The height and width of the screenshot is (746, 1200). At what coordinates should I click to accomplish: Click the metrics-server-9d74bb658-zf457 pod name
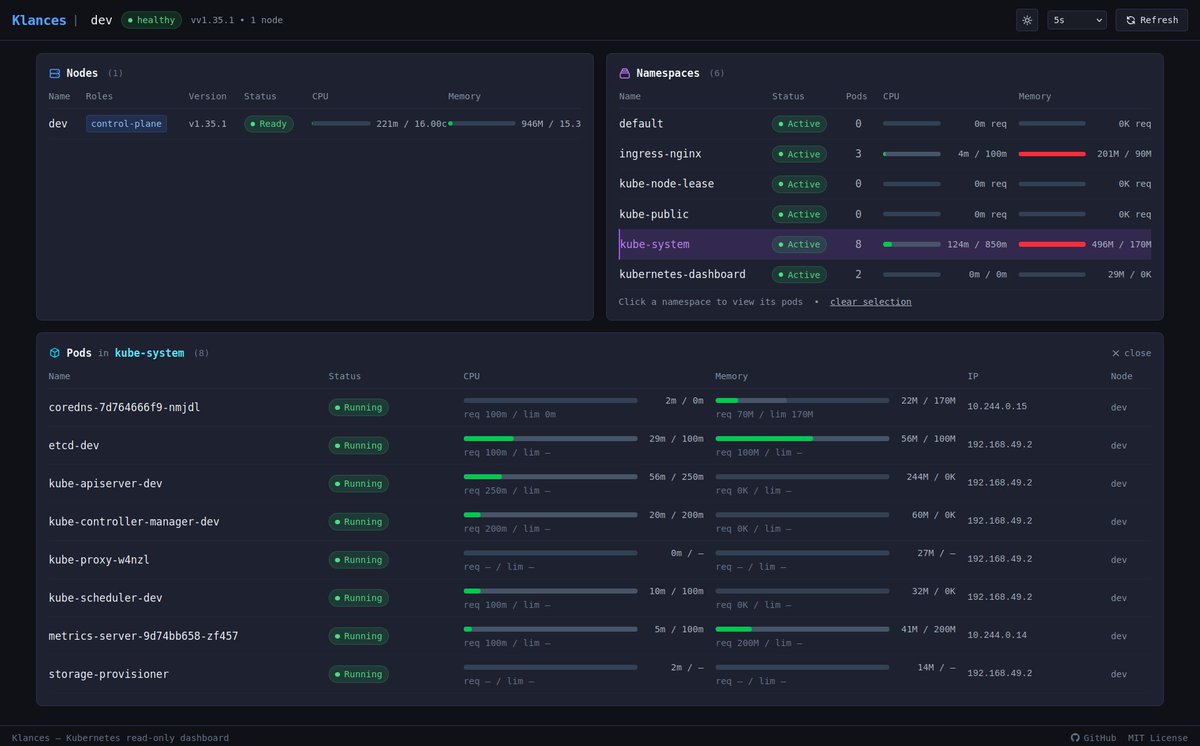click(144, 636)
